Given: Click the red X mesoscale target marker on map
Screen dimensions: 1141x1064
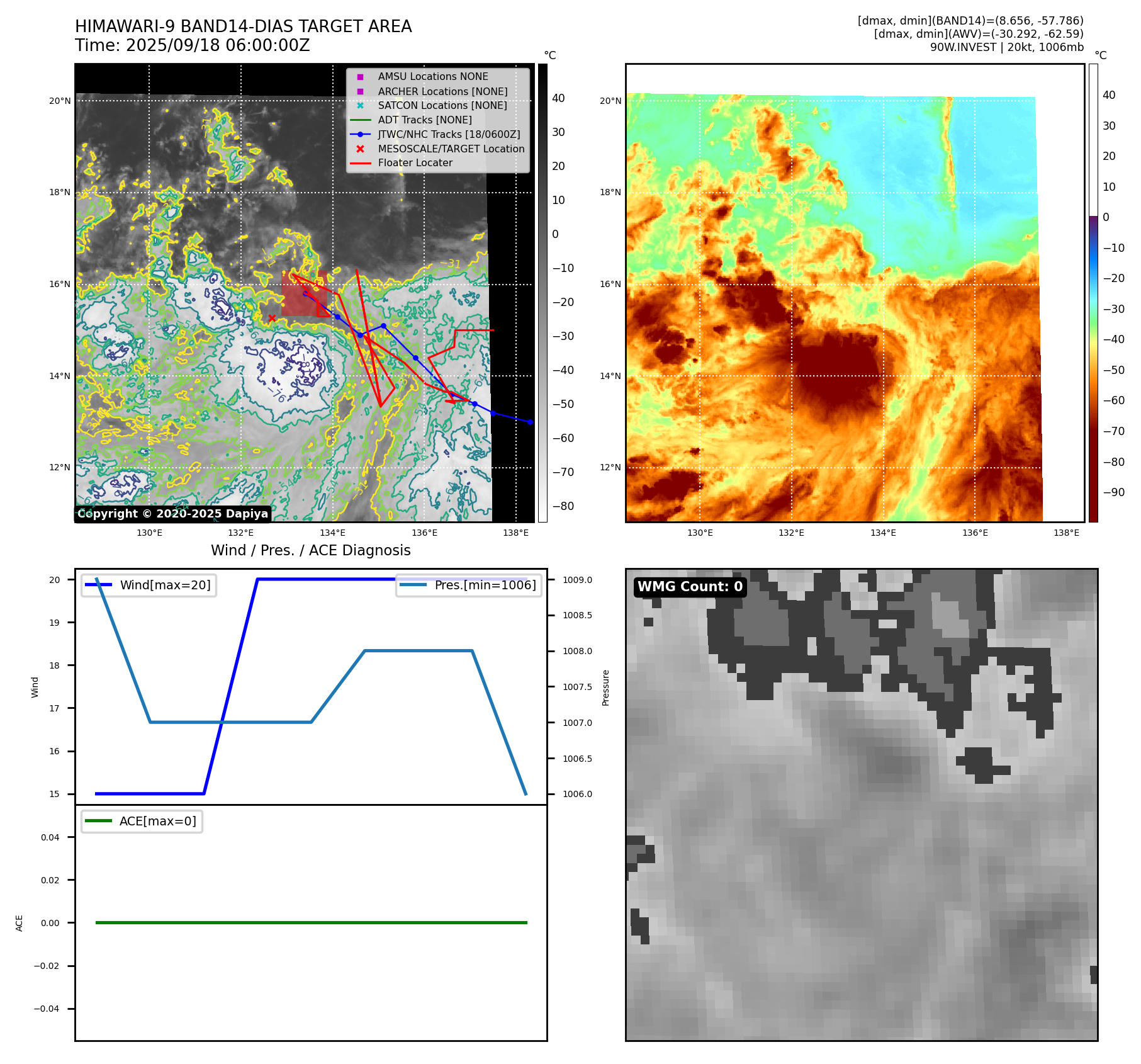Looking at the screenshot, I should click(x=272, y=318).
